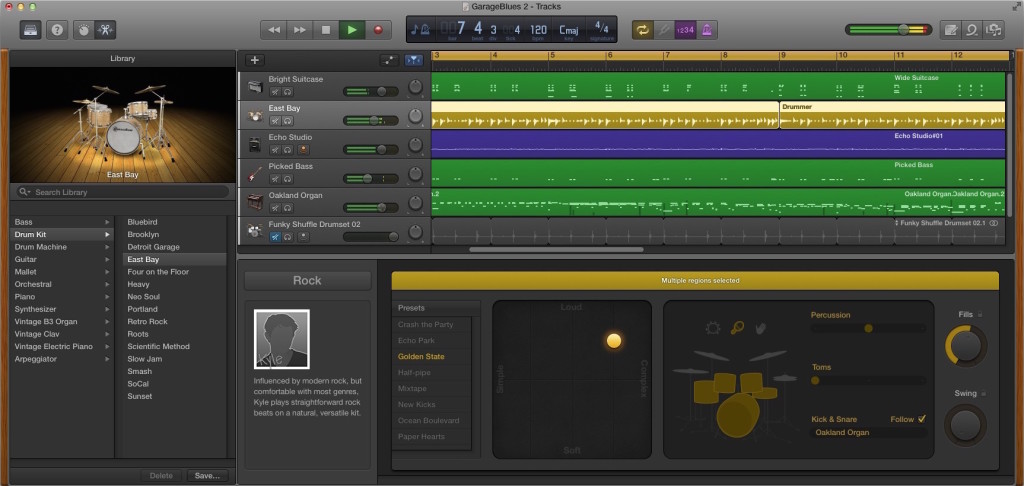Toggle Cycle mode loop button
1024x486 pixels.
643,29
